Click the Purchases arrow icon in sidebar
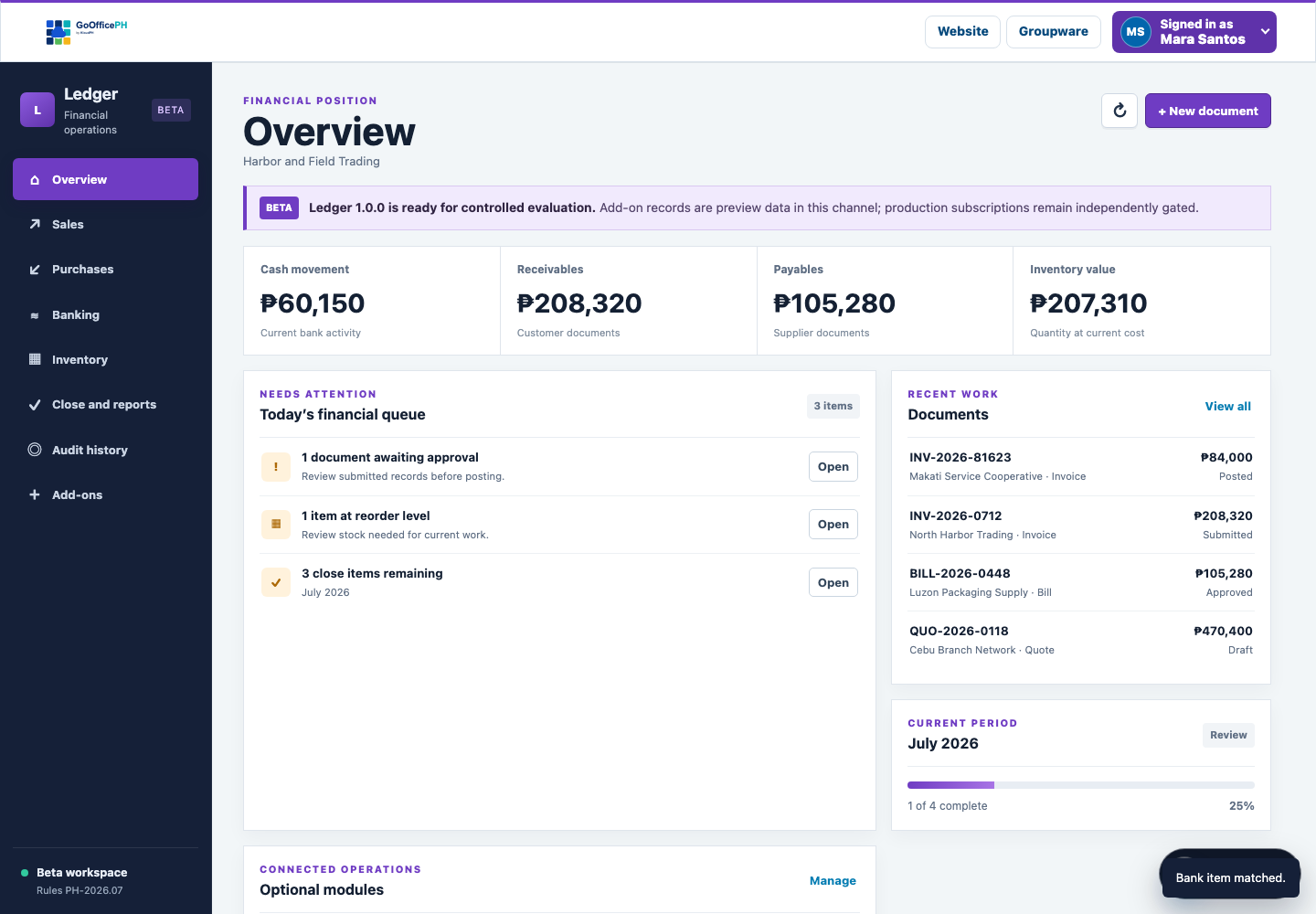The image size is (1316, 914). pos(35,270)
